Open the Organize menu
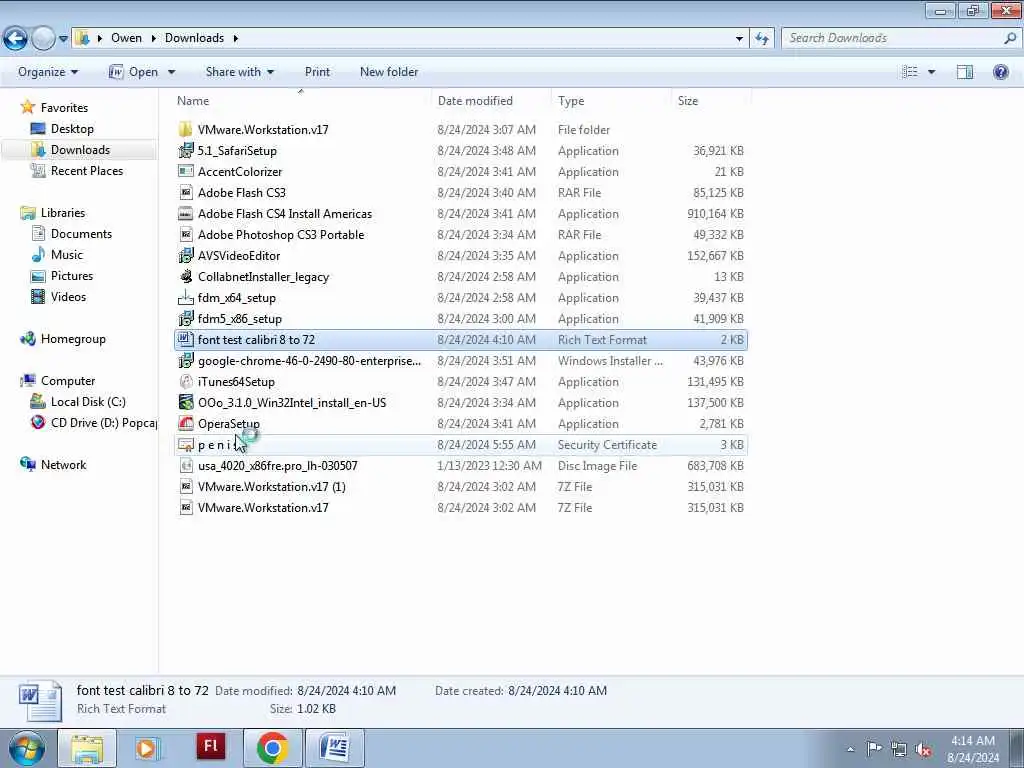 tap(48, 72)
